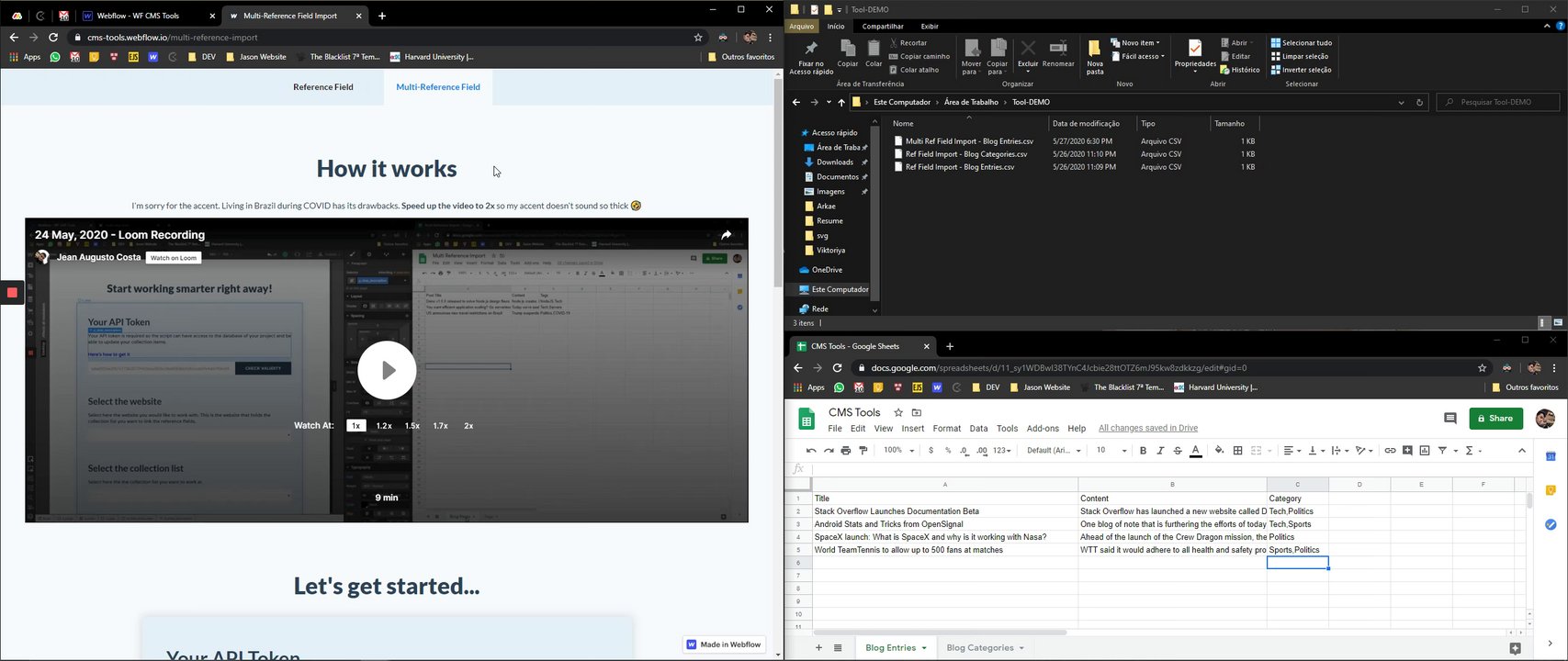Switch to Exibir tab in File Explorer
Screen dimensions: 1568x661
point(930,27)
